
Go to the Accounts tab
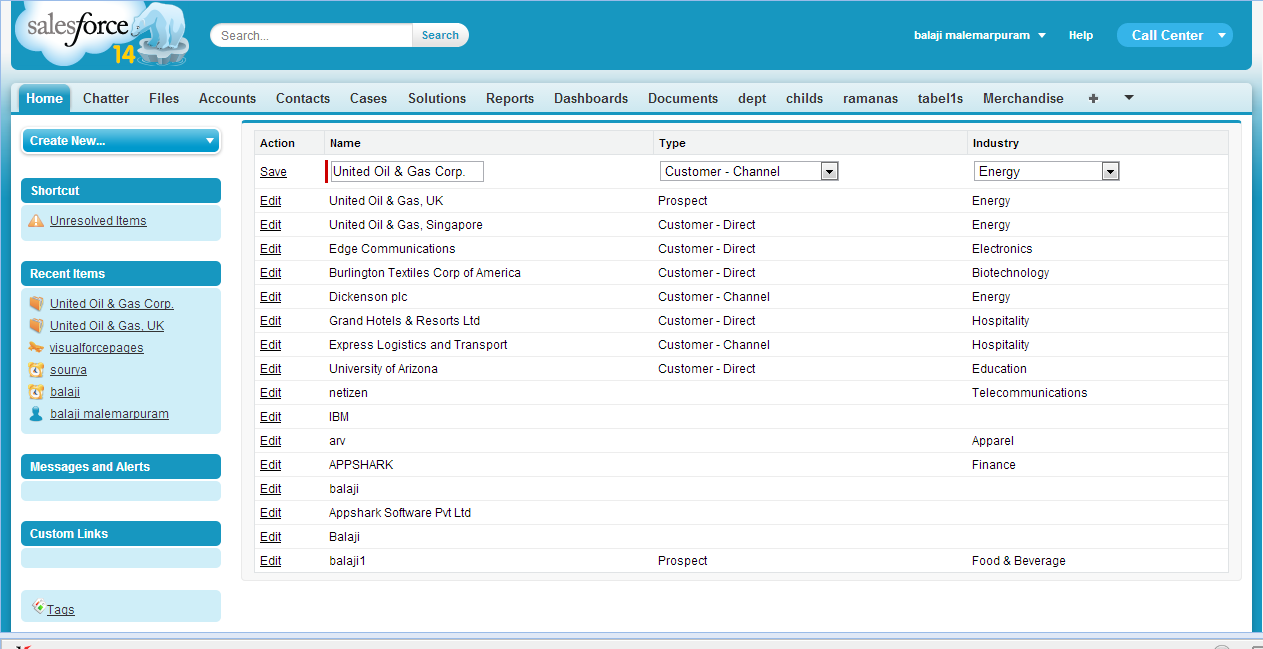click(x=227, y=98)
